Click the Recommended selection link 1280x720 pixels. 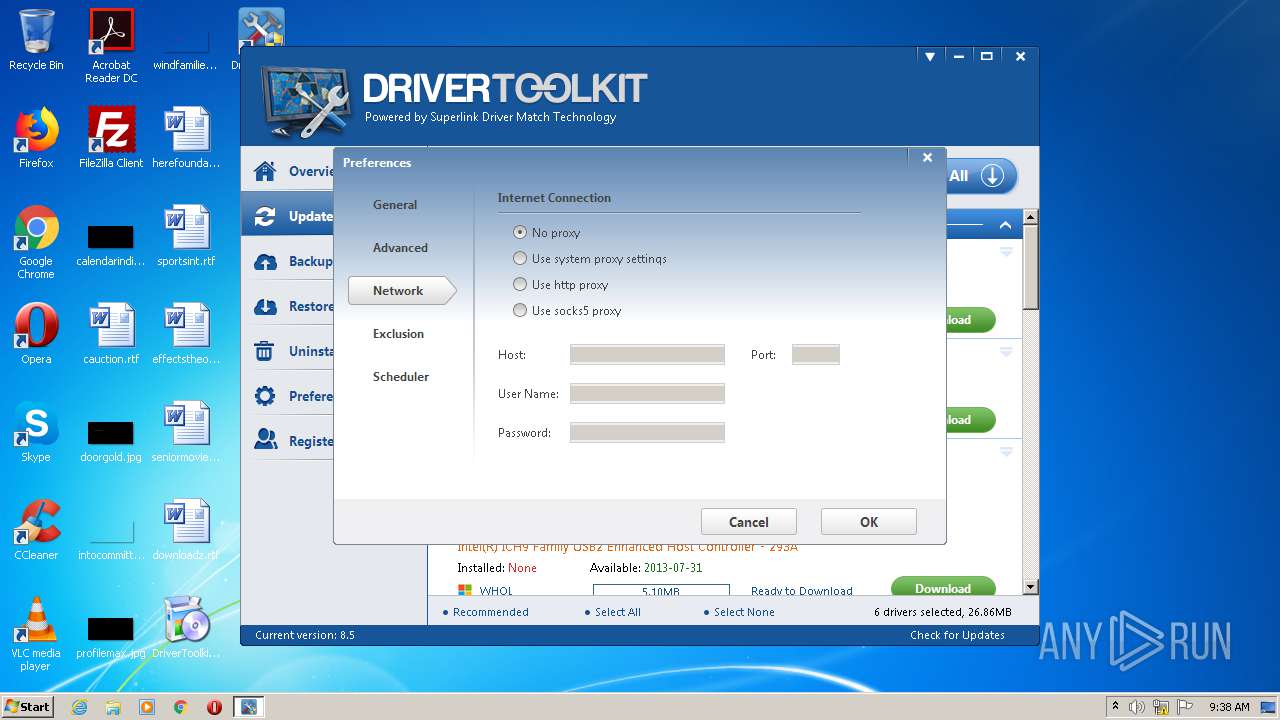click(490, 612)
